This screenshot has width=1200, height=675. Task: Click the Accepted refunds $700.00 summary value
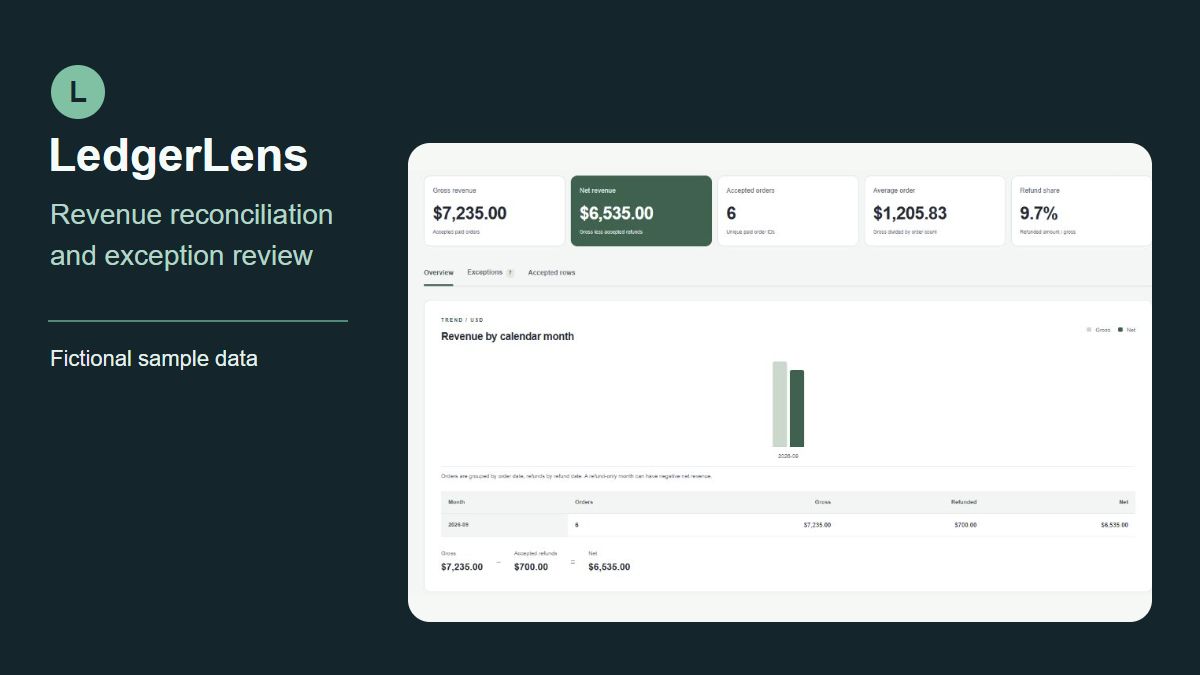tap(531, 567)
